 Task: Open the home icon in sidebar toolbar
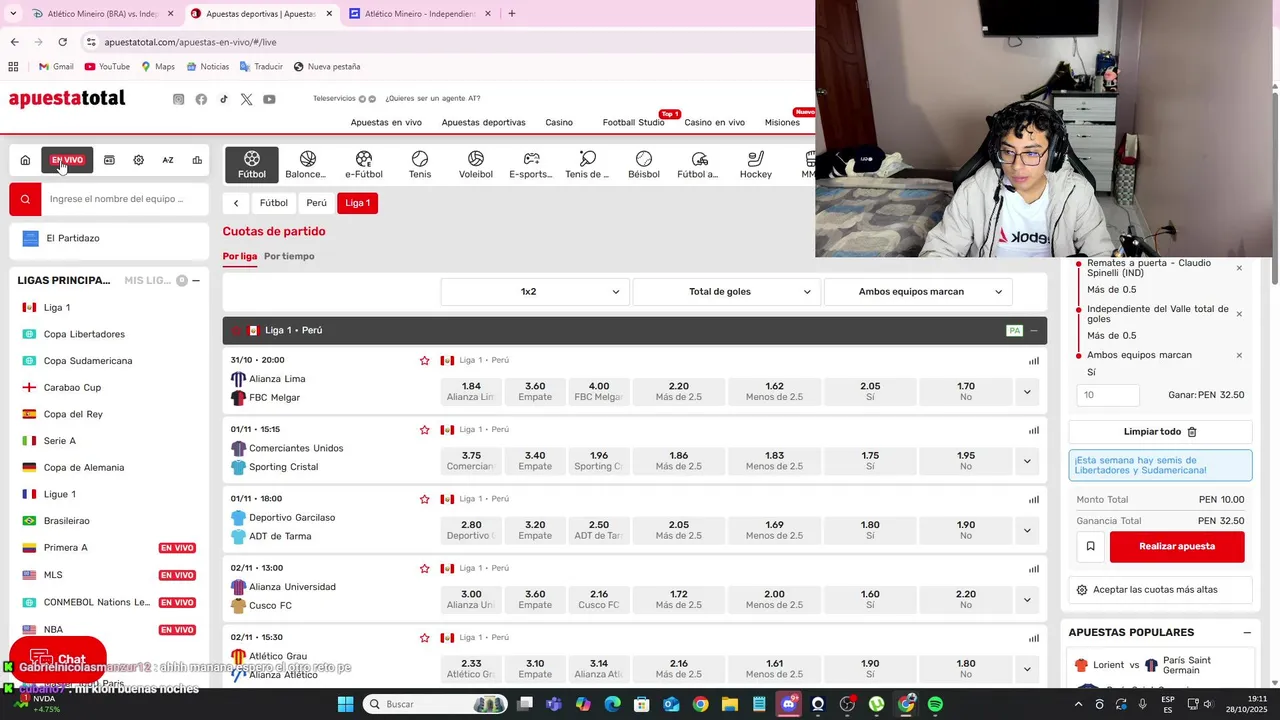click(25, 160)
